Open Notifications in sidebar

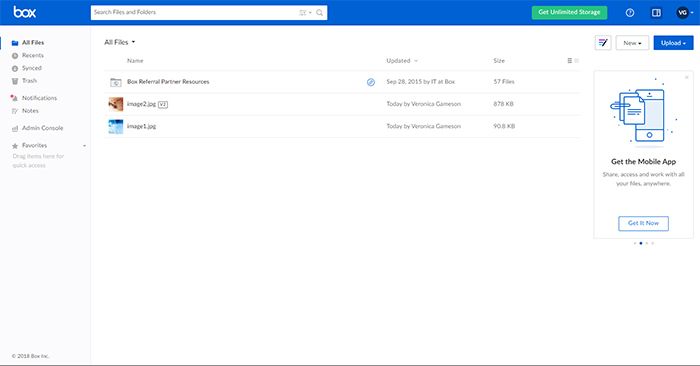[40, 98]
